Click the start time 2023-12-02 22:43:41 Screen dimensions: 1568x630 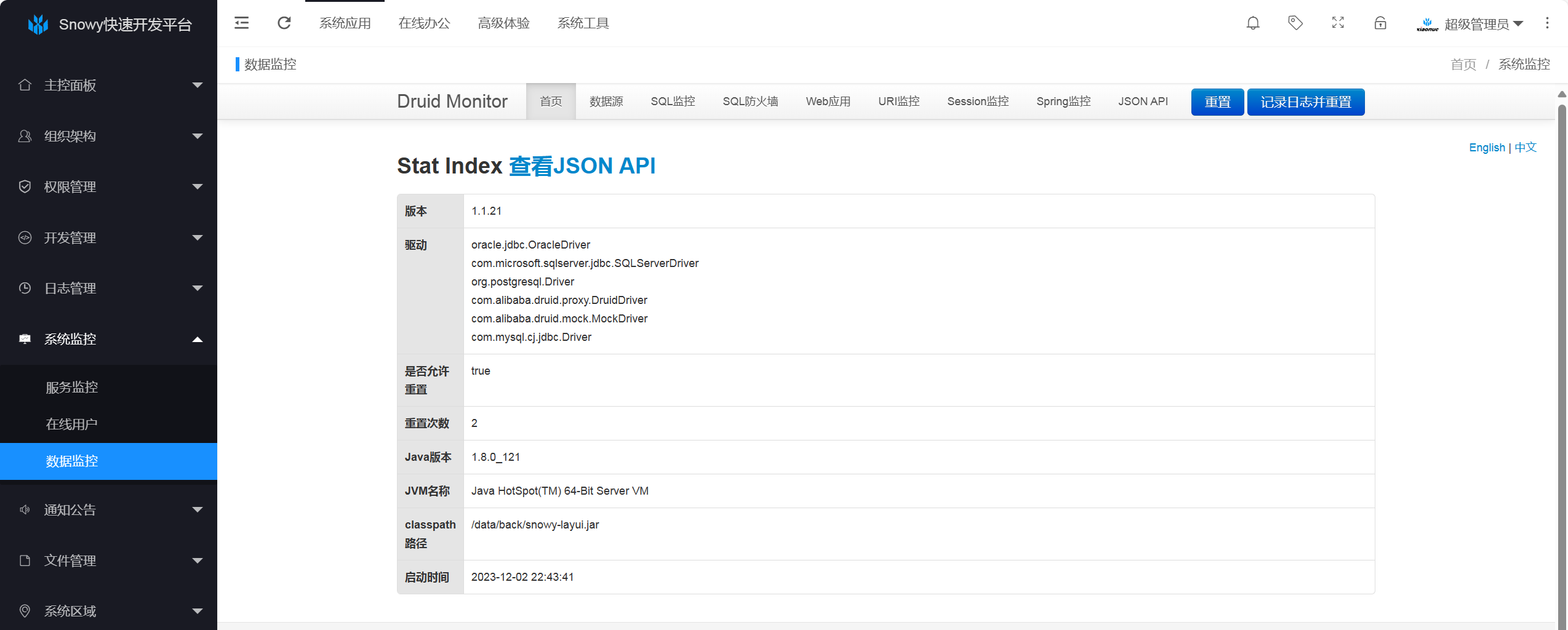522,577
